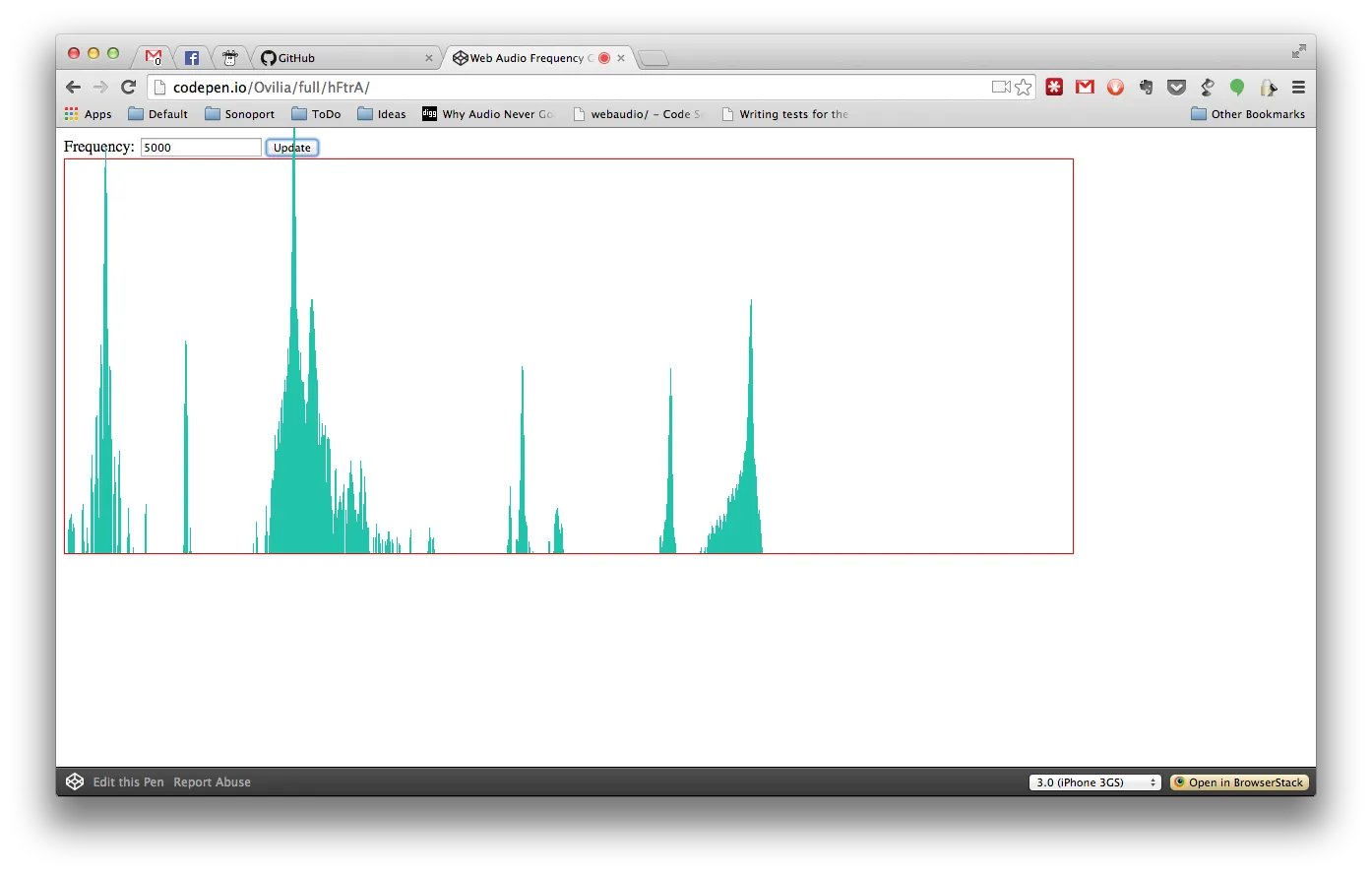Click the green speech bubble extension
Image resolution: width=1372 pixels, height=874 pixels.
(1237, 87)
